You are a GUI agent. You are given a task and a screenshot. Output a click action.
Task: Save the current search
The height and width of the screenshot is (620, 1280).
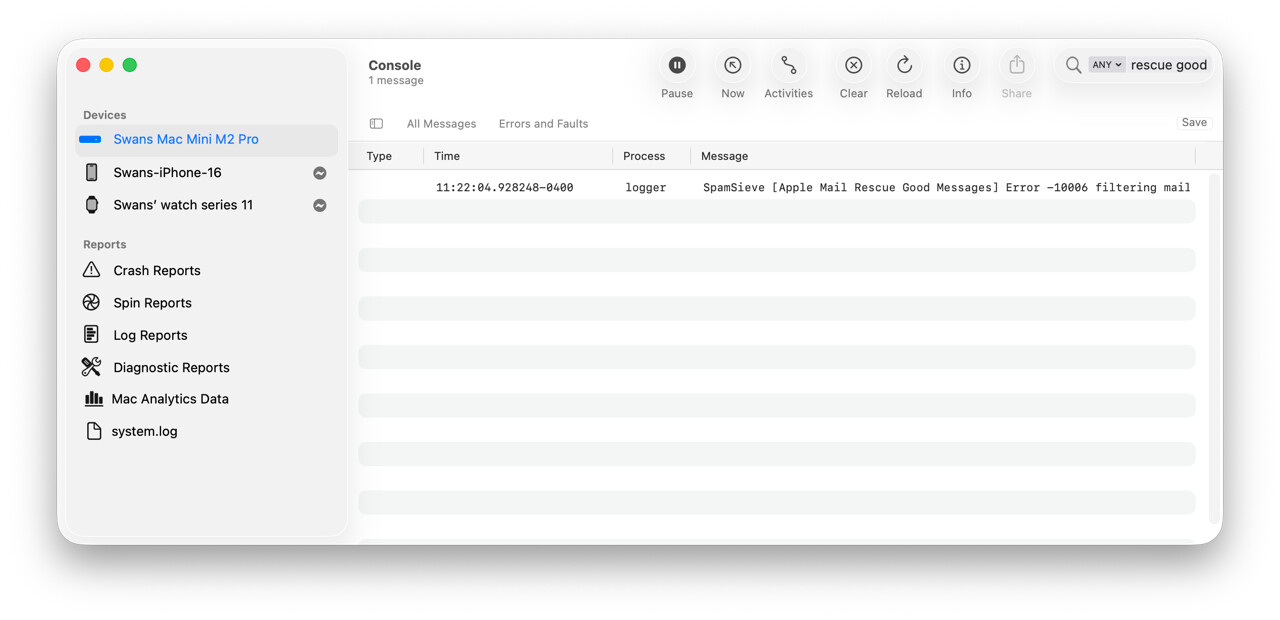[1194, 123]
